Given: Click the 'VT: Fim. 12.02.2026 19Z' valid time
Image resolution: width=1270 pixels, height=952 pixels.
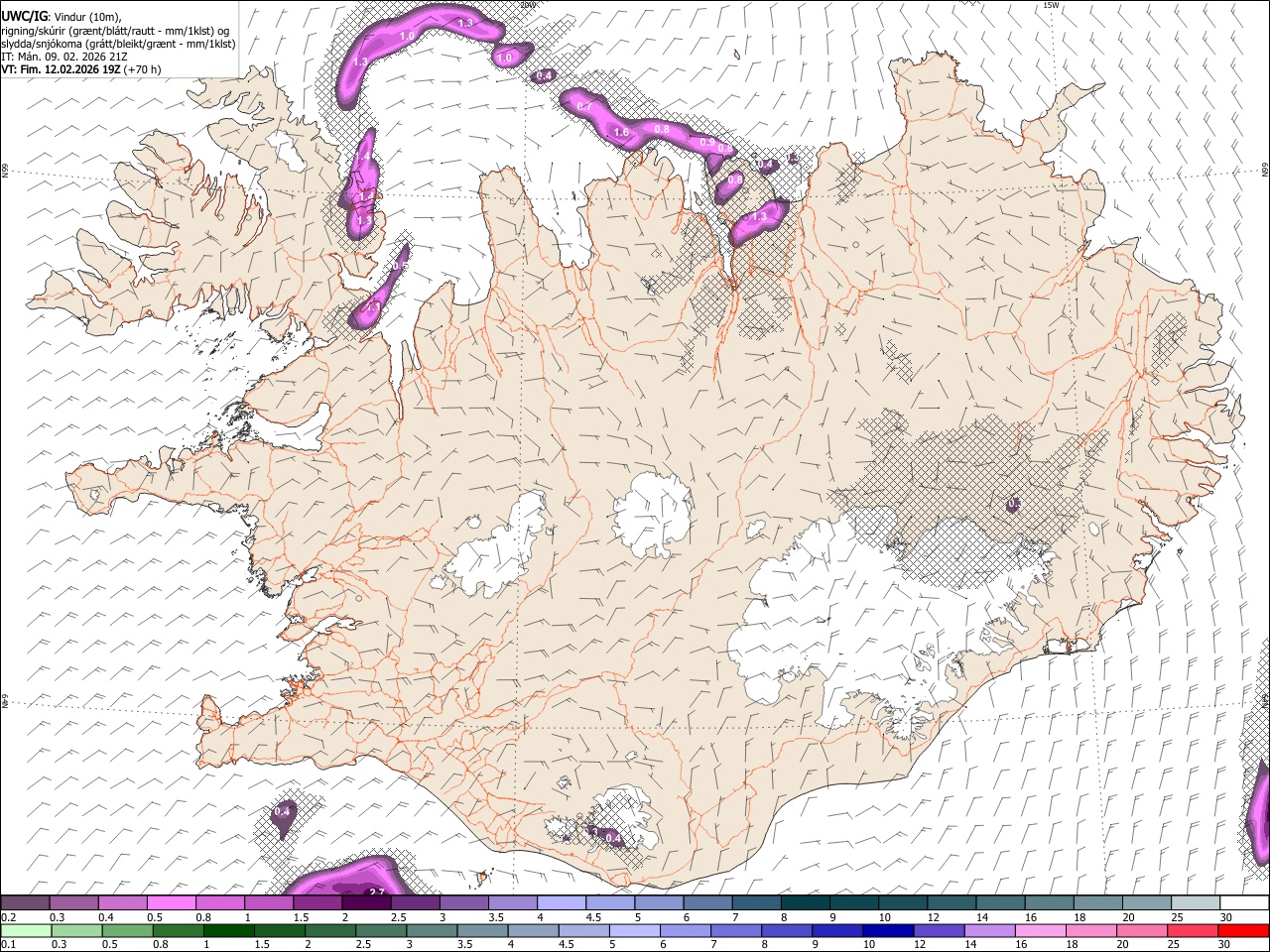Looking at the screenshot, I should pyautogui.click(x=61, y=69).
